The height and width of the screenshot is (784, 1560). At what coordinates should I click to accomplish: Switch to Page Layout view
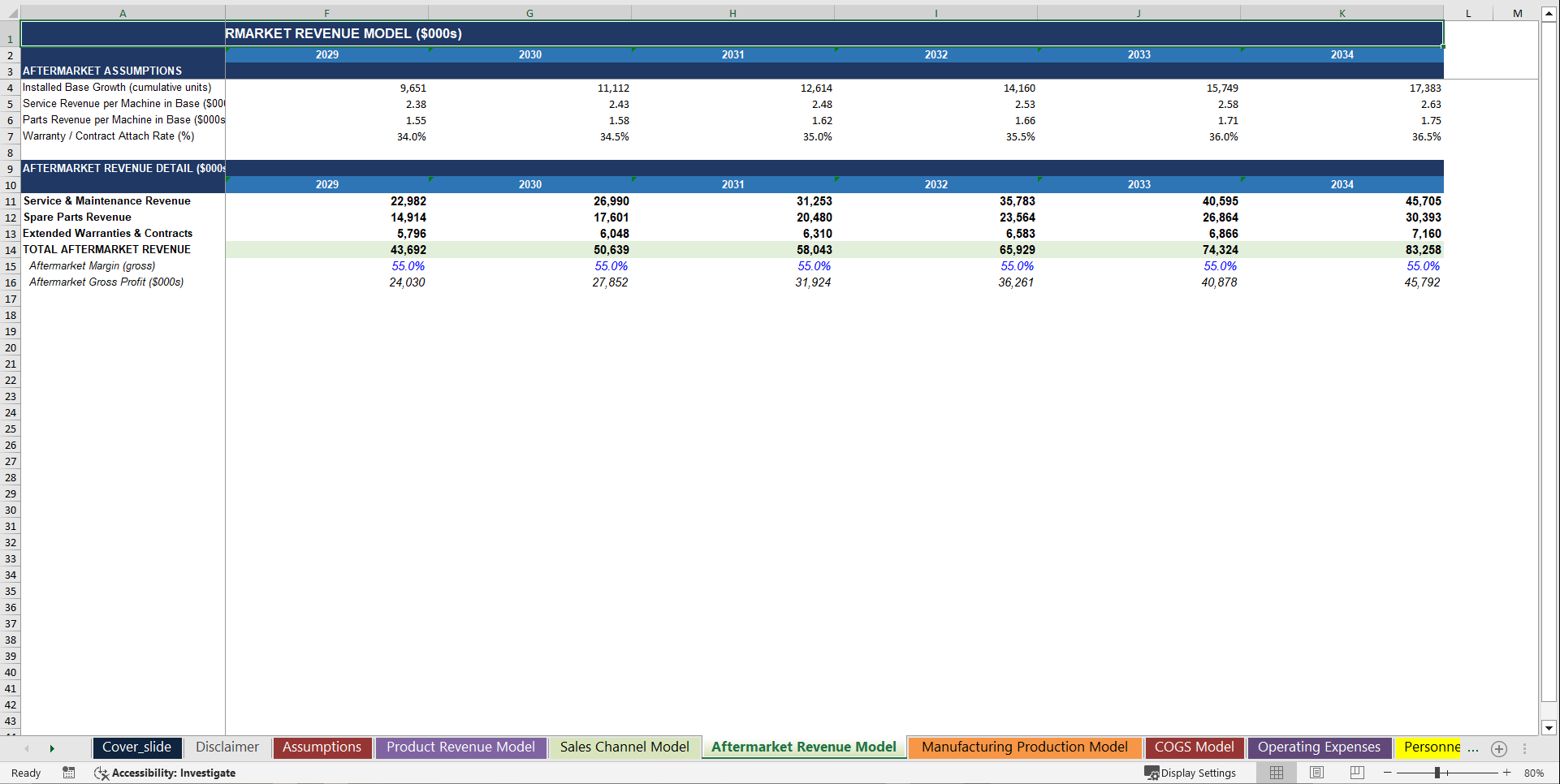pos(1316,773)
